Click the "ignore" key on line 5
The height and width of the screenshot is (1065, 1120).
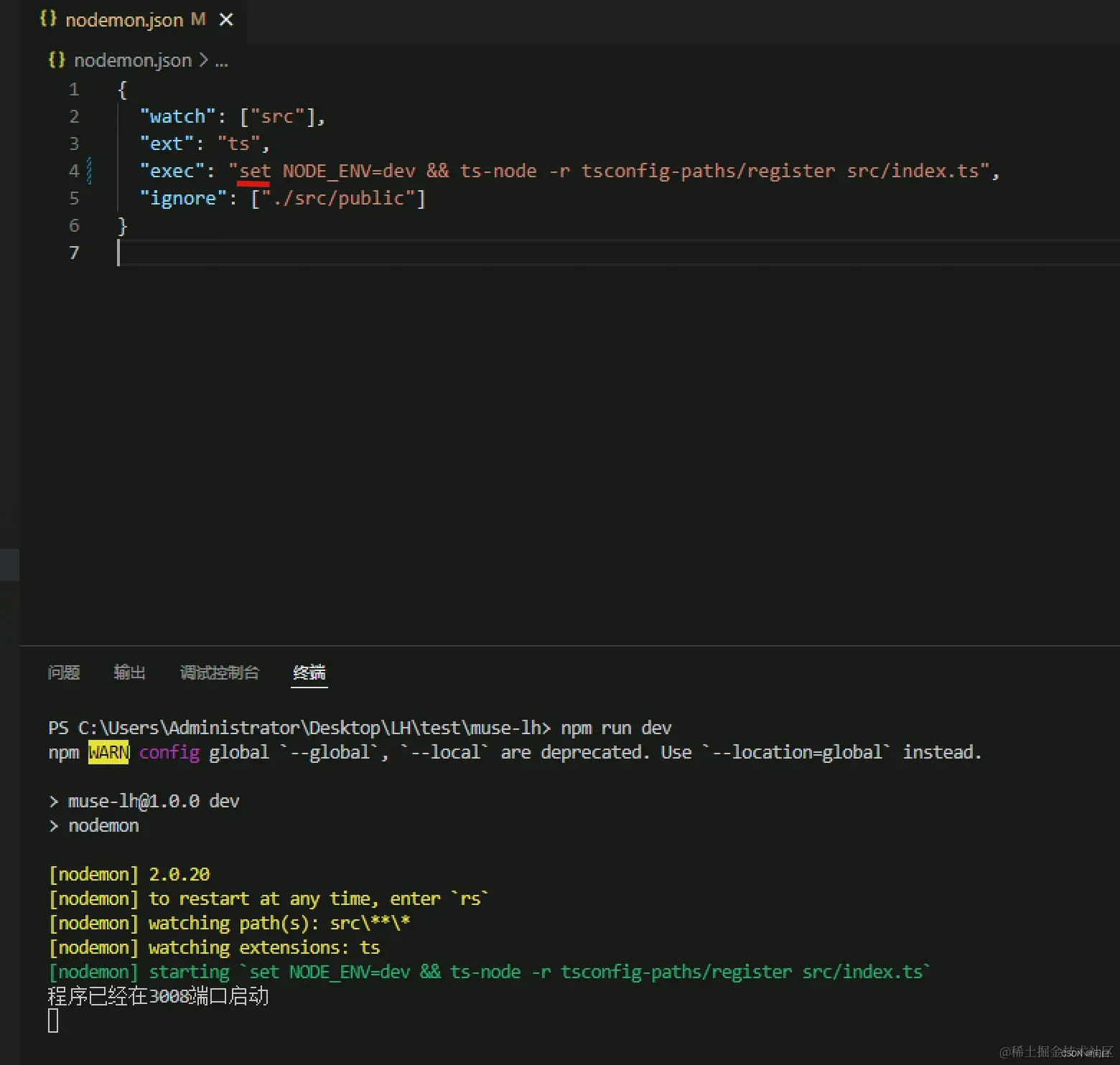pos(183,199)
